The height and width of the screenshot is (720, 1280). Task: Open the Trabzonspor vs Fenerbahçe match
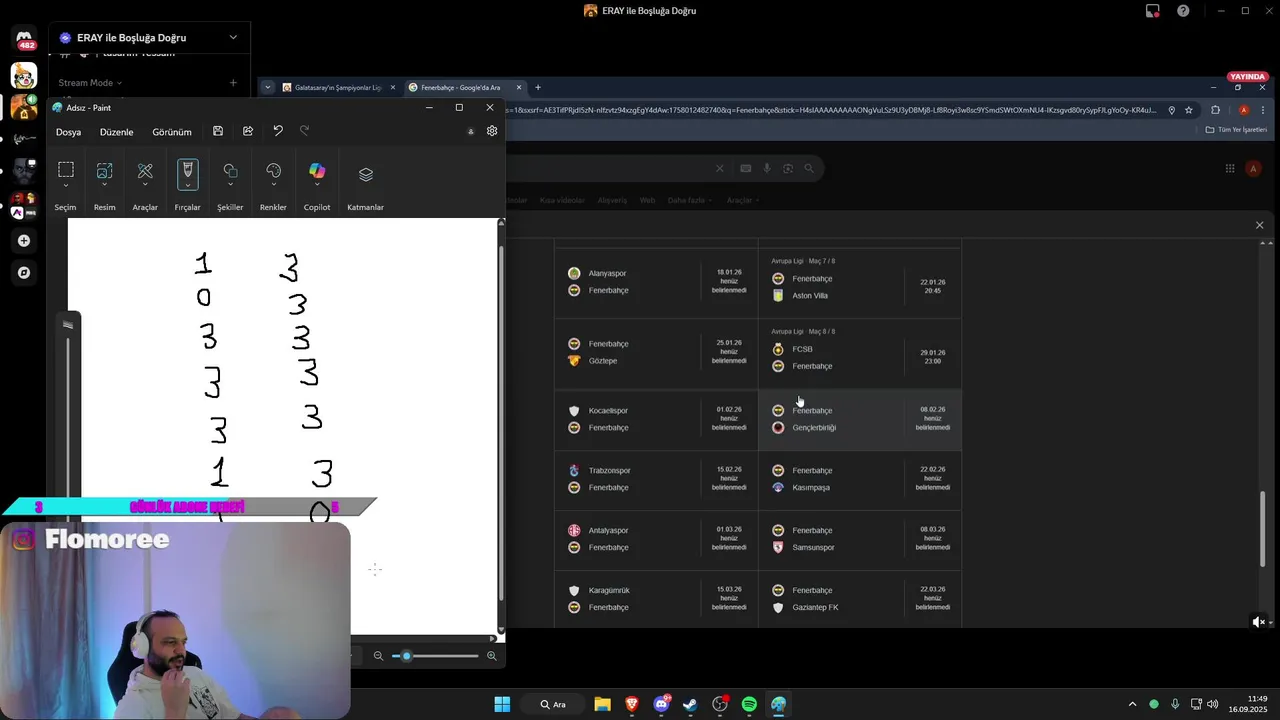point(657,479)
